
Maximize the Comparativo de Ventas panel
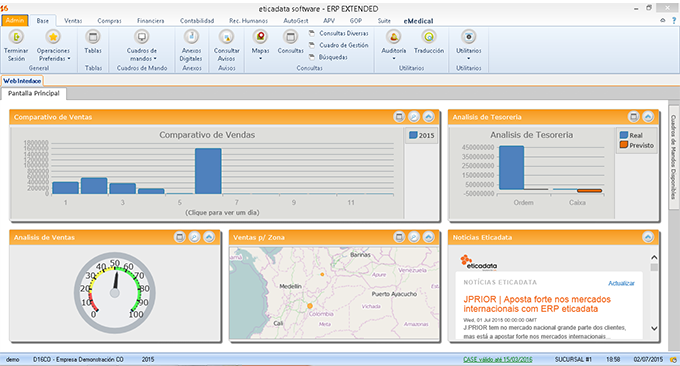click(x=399, y=117)
